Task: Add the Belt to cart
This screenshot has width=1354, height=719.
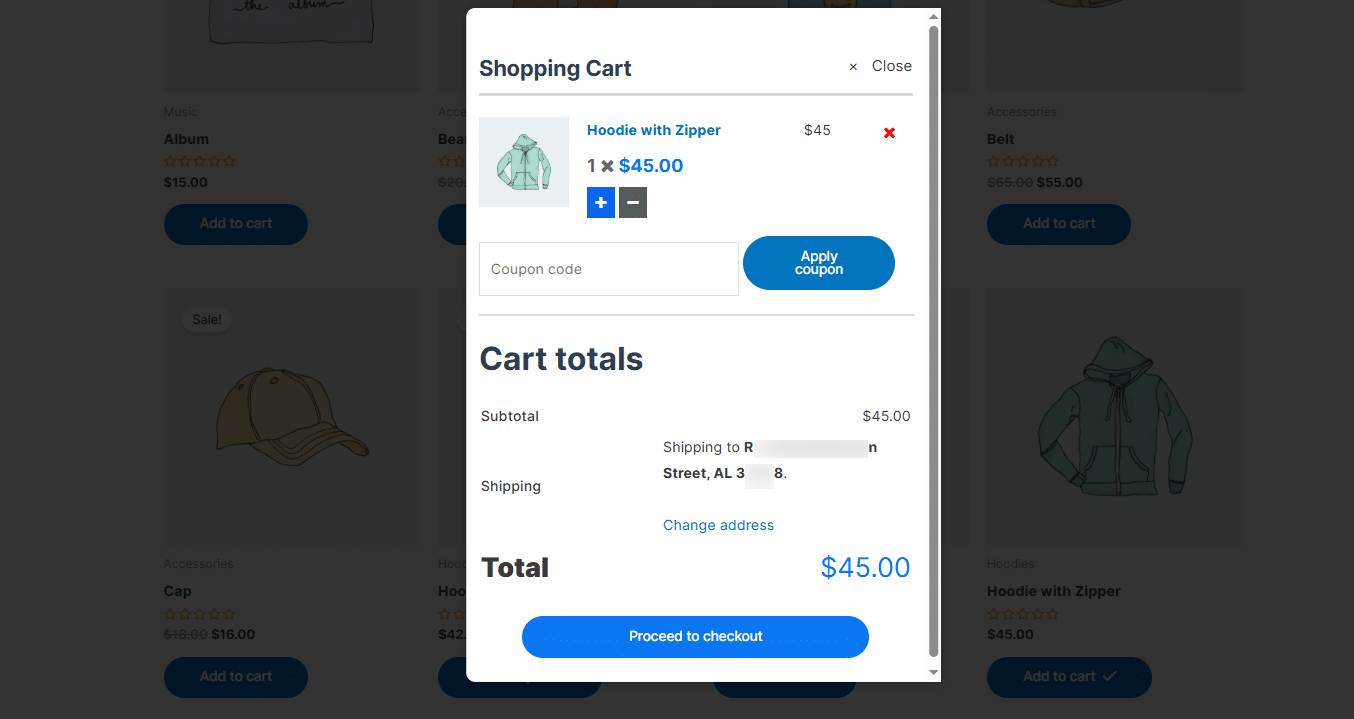Action: tap(1059, 224)
